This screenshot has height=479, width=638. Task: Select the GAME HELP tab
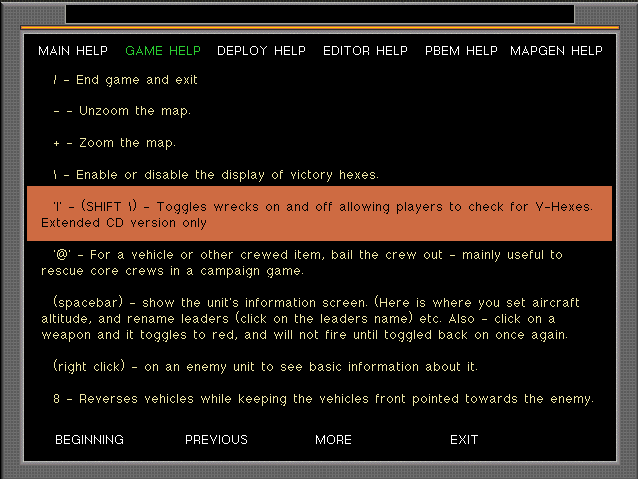click(x=162, y=51)
